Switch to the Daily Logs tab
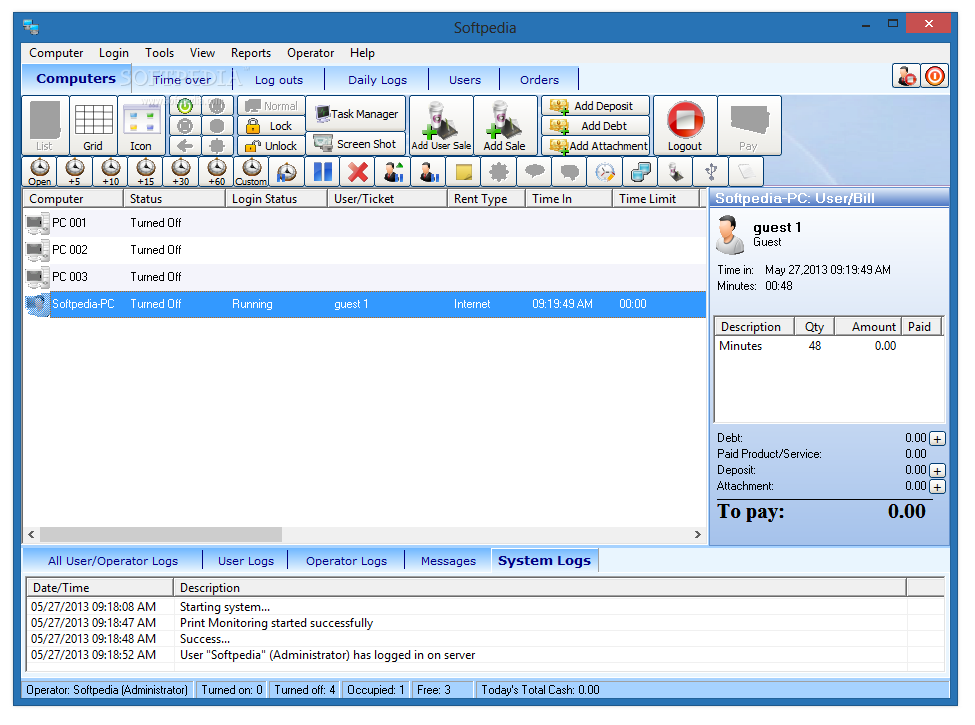The height and width of the screenshot is (725, 975). [377, 80]
